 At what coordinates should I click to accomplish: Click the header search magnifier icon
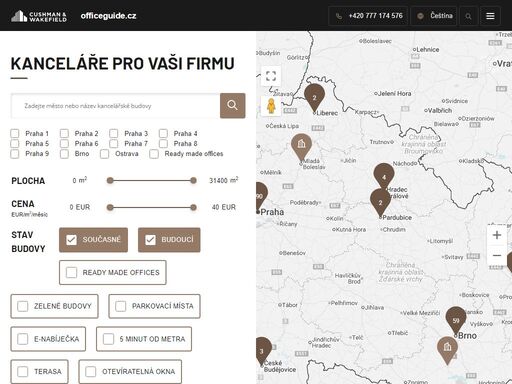coord(468,16)
